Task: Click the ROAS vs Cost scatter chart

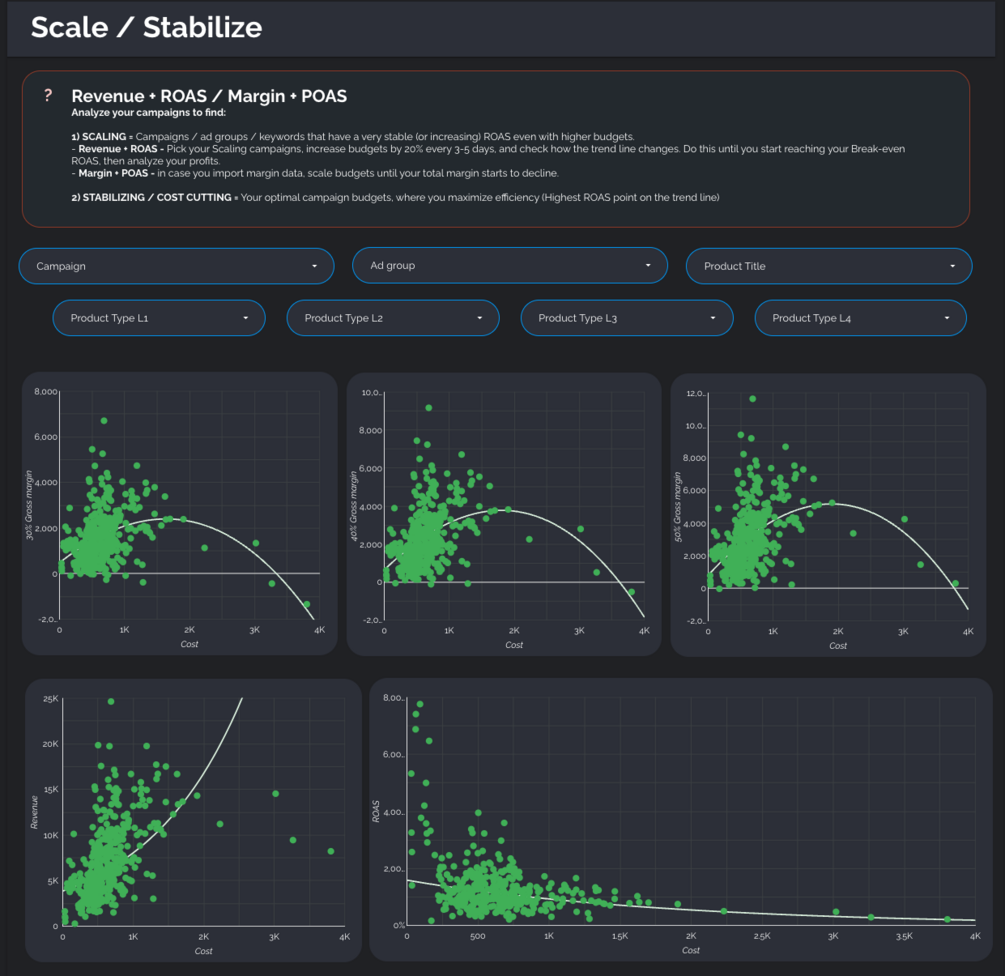Action: [x=681, y=820]
